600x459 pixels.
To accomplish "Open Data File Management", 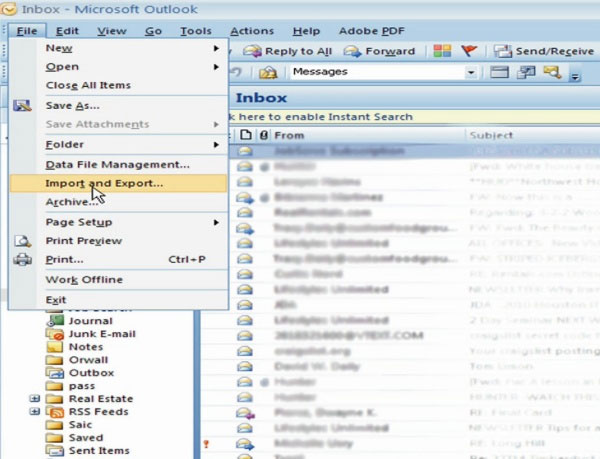I will click(x=119, y=165).
